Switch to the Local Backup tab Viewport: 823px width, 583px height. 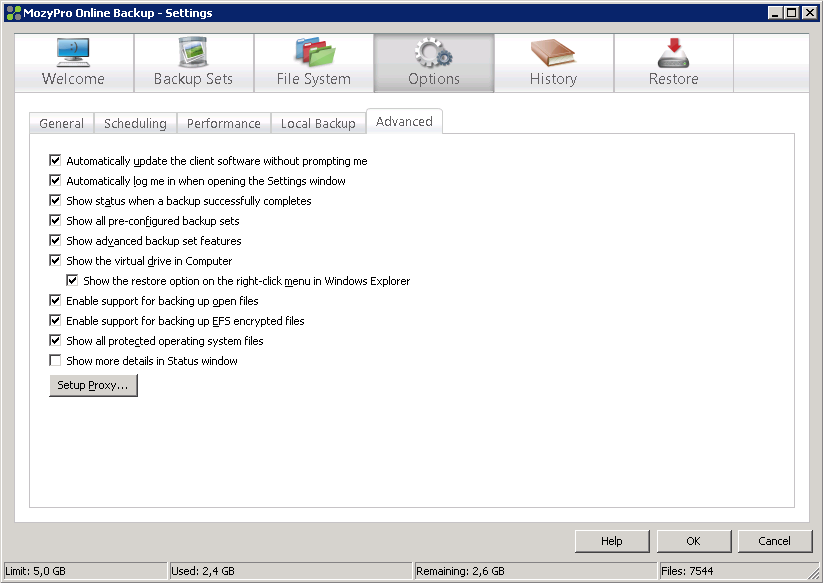click(318, 123)
